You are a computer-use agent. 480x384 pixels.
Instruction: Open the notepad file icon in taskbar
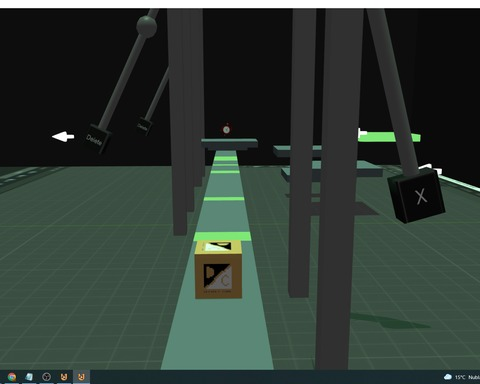29,377
